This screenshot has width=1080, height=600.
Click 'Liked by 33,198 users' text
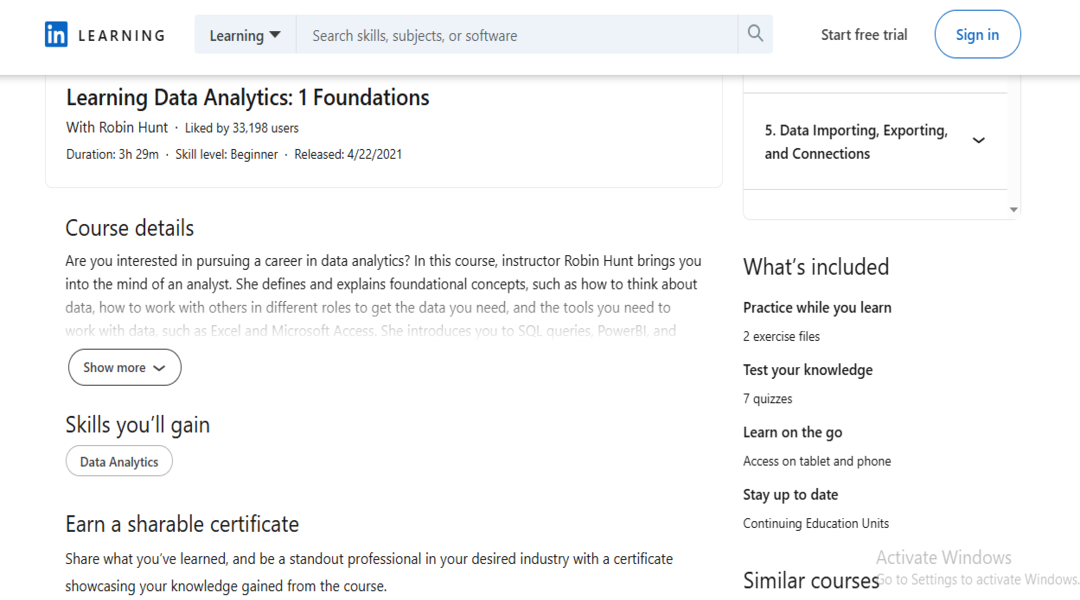coord(242,128)
